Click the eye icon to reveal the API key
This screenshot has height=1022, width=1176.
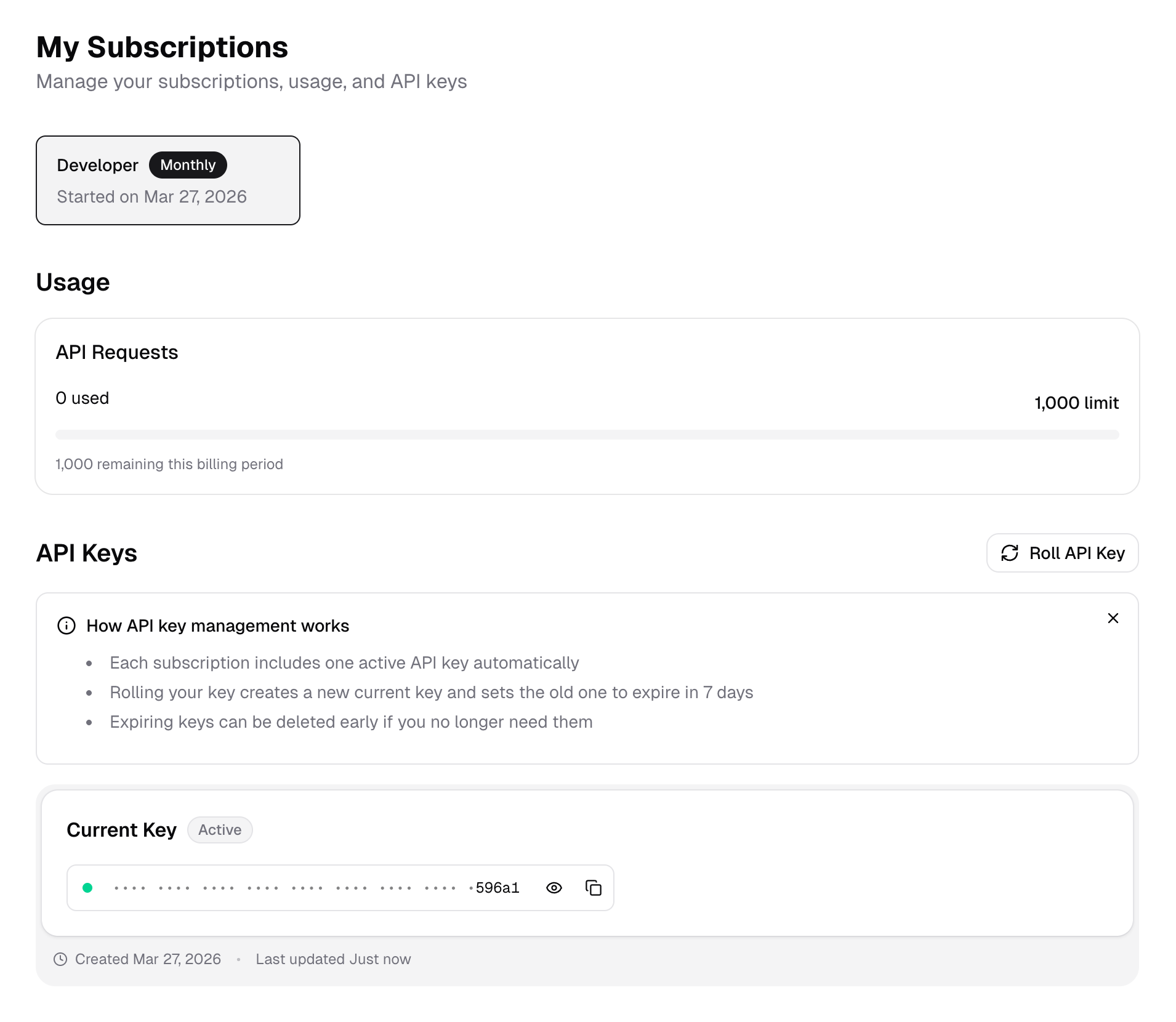coord(554,887)
